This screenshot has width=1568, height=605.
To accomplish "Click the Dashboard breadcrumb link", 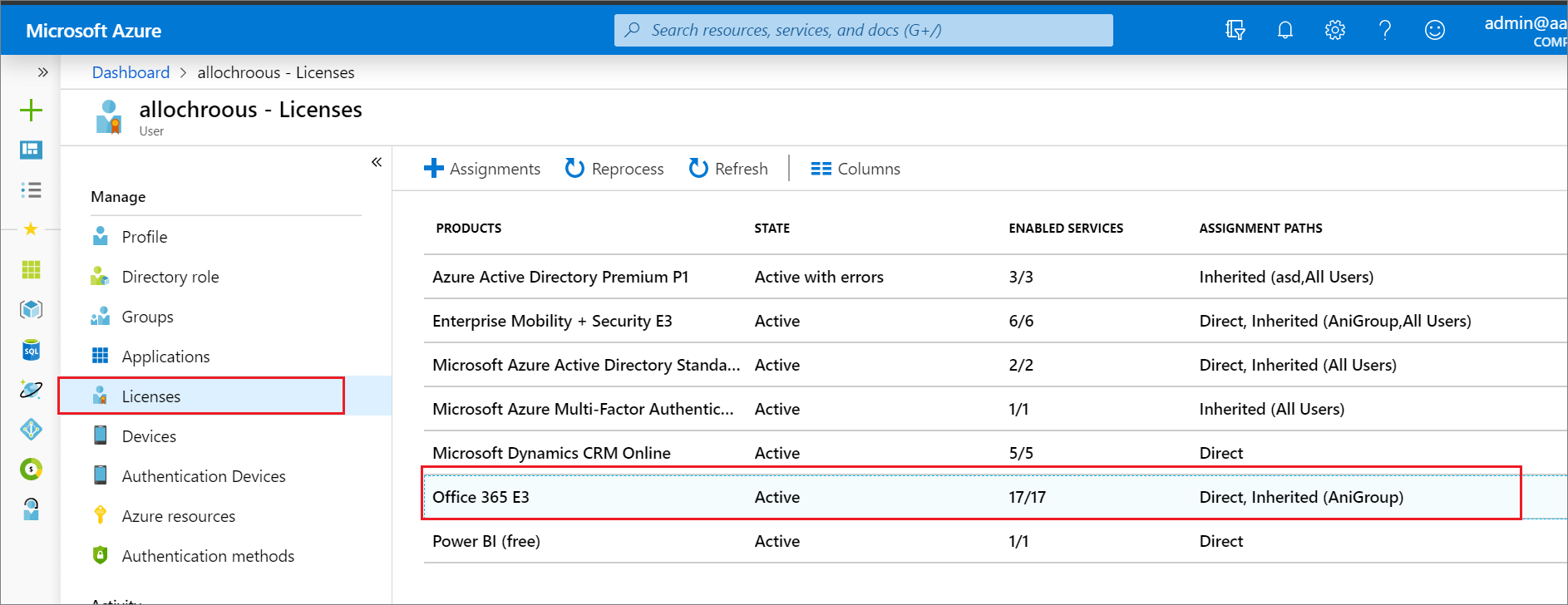I will pos(131,72).
